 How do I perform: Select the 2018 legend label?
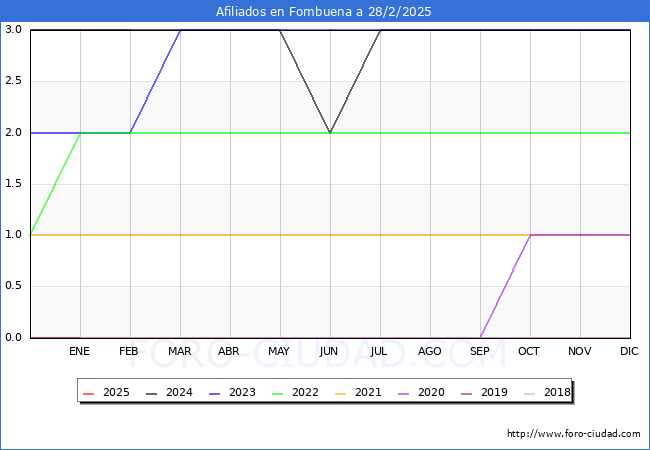(557, 392)
